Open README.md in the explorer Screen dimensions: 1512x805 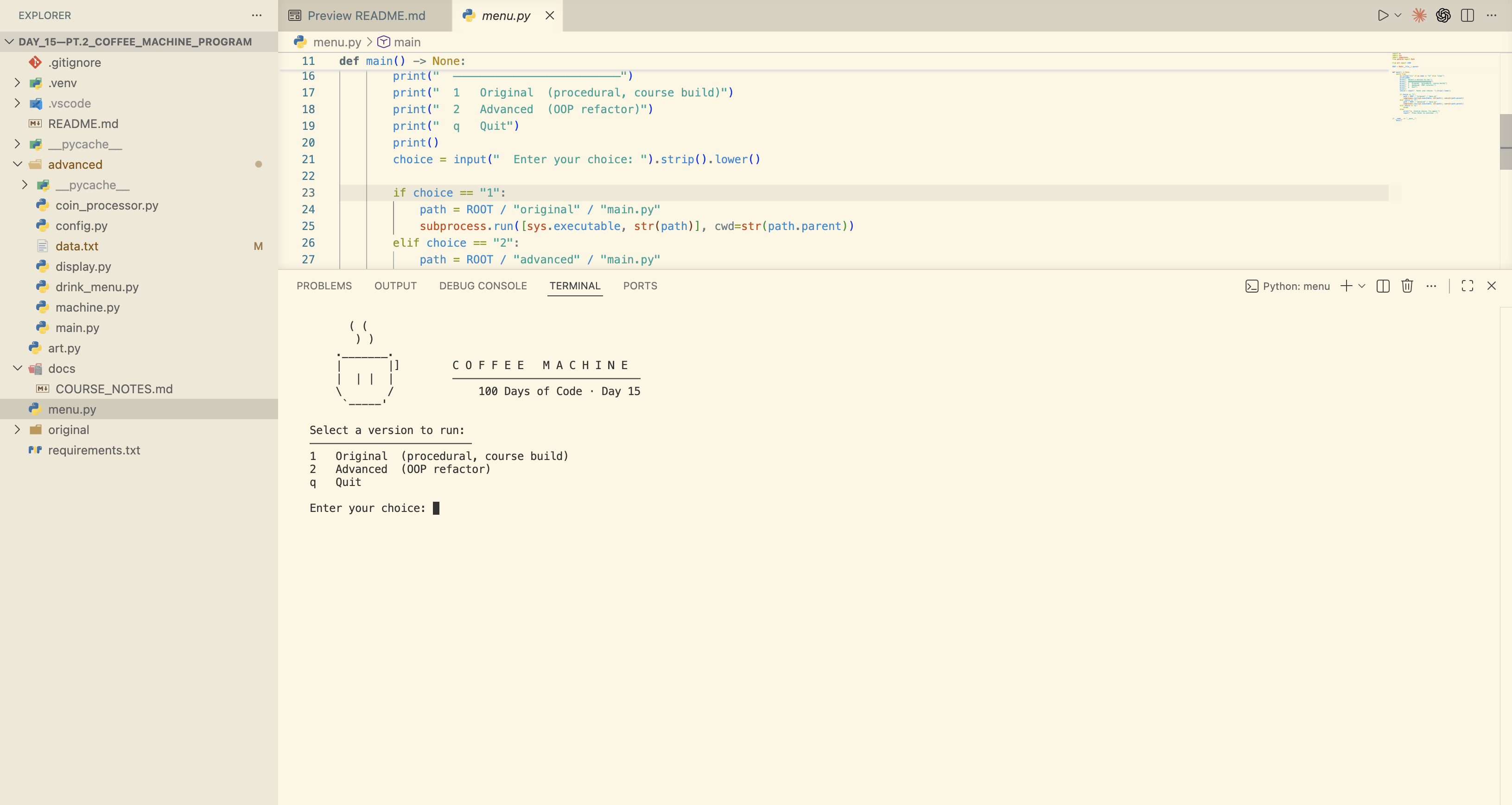tap(139, 123)
